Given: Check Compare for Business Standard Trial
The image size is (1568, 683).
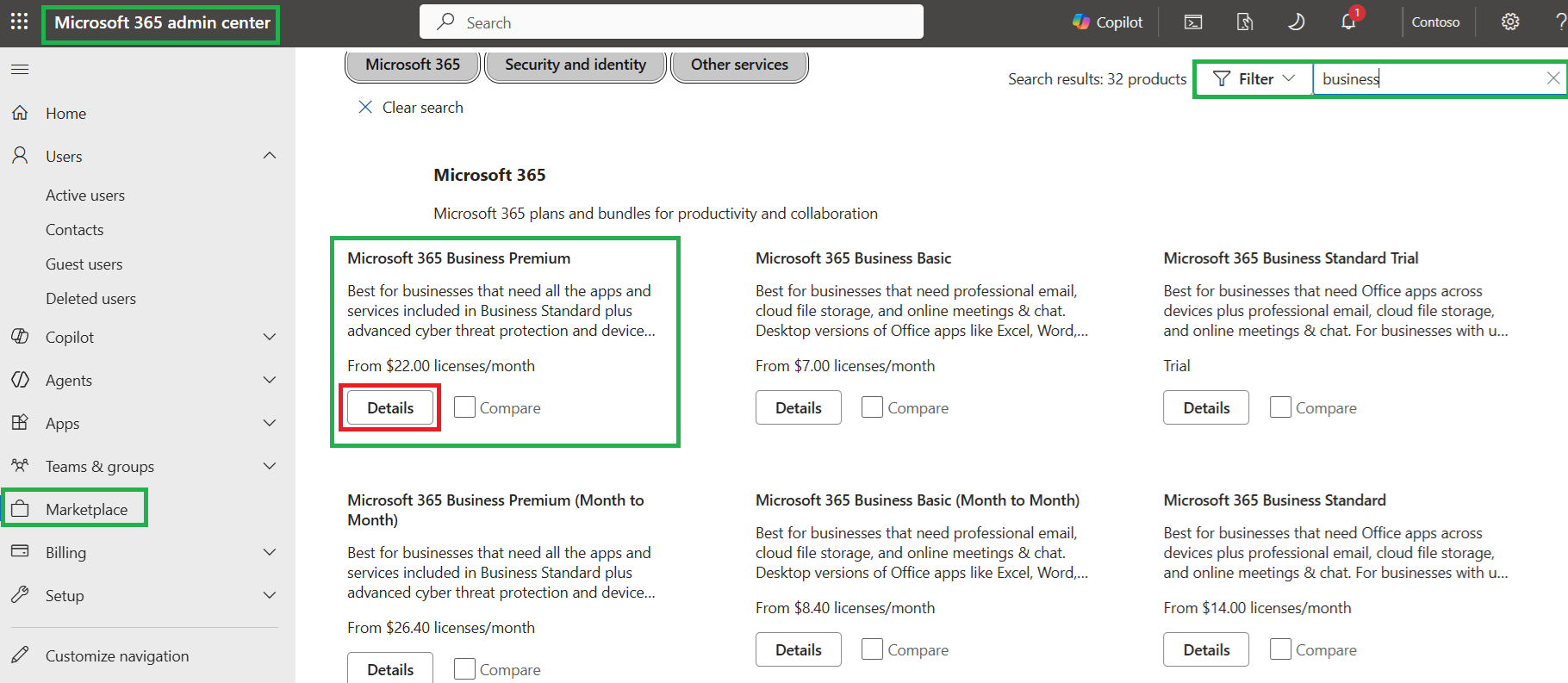Looking at the screenshot, I should [1280, 407].
